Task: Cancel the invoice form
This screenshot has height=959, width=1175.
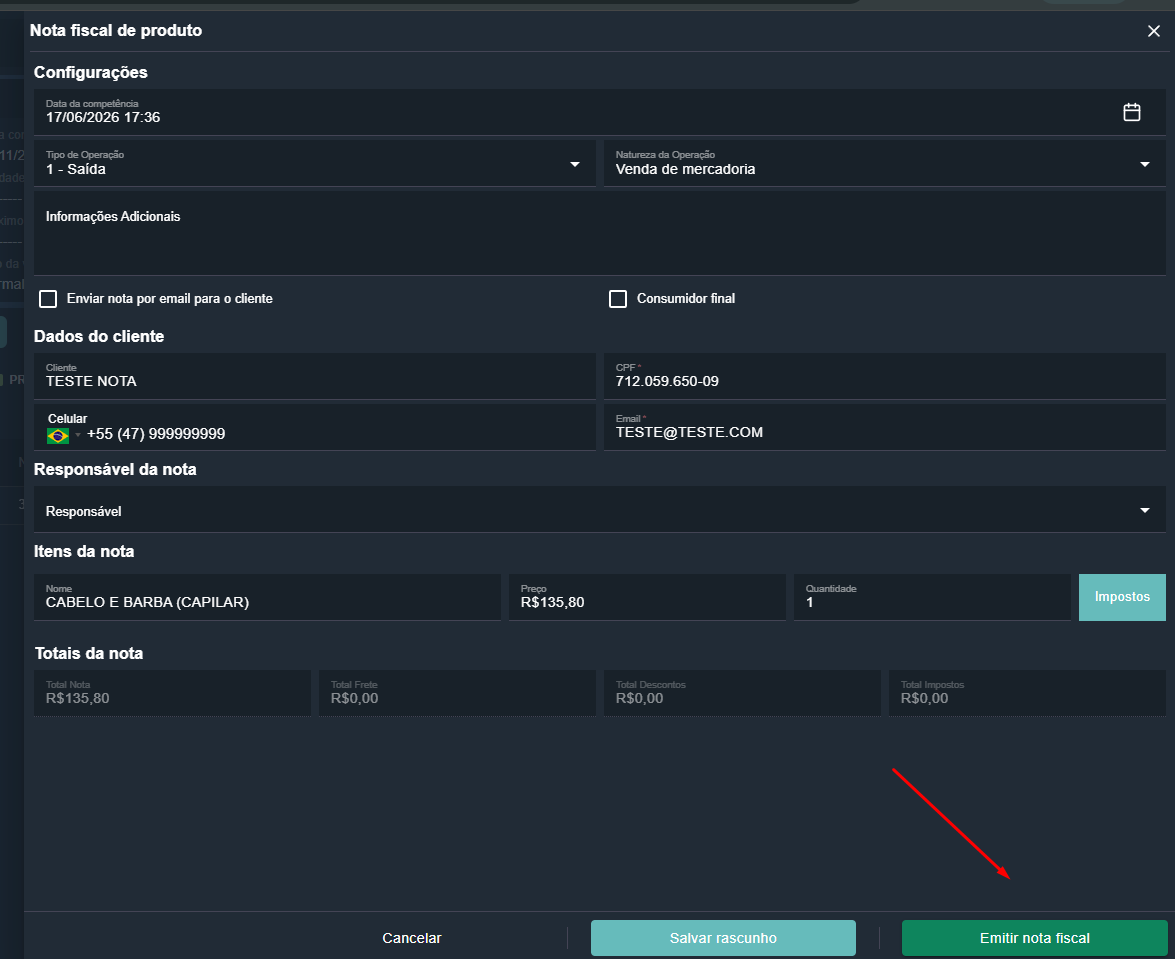Action: (x=411, y=938)
